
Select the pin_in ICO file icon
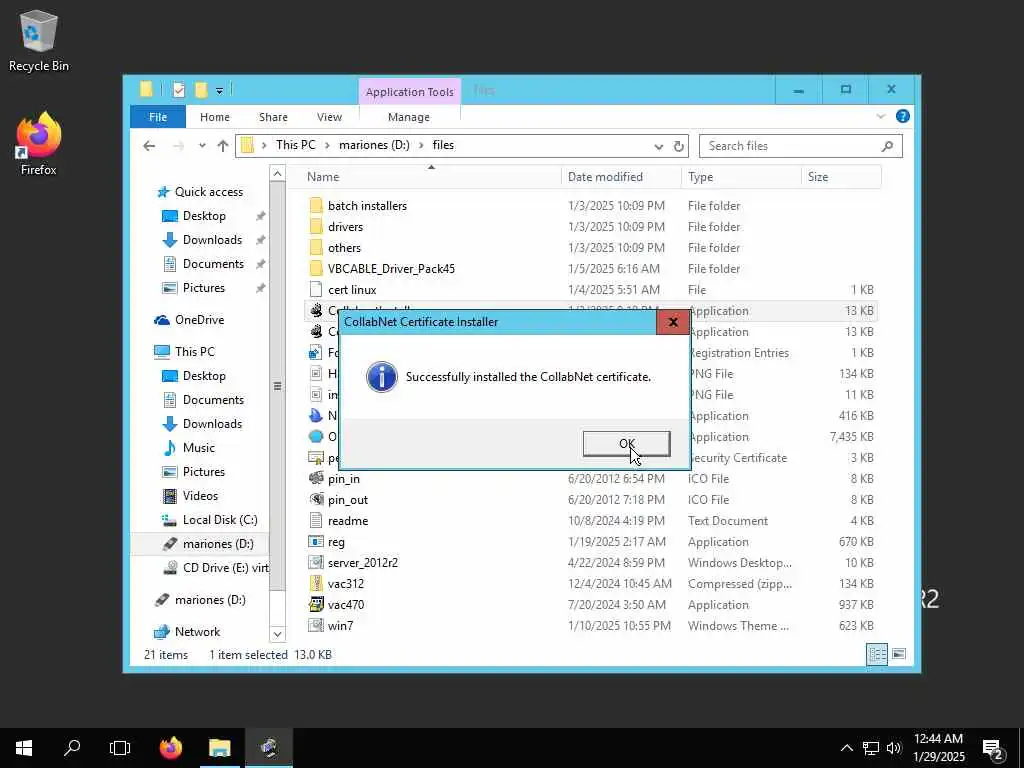click(316, 478)
